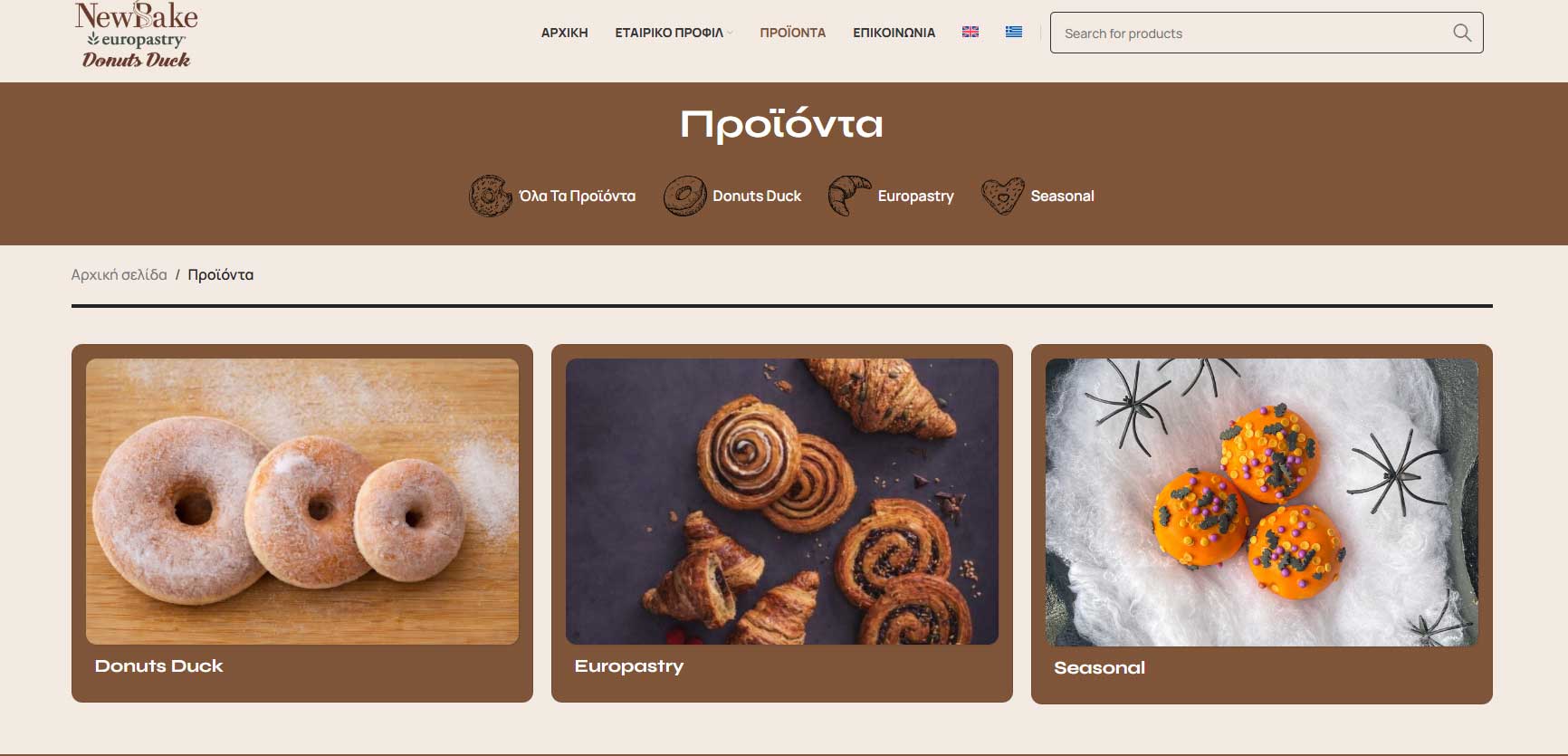The height and width of the screenshot is (756, 1568).
Task: Switch language with the Greek flag icon
Action: pos(1014,32)
